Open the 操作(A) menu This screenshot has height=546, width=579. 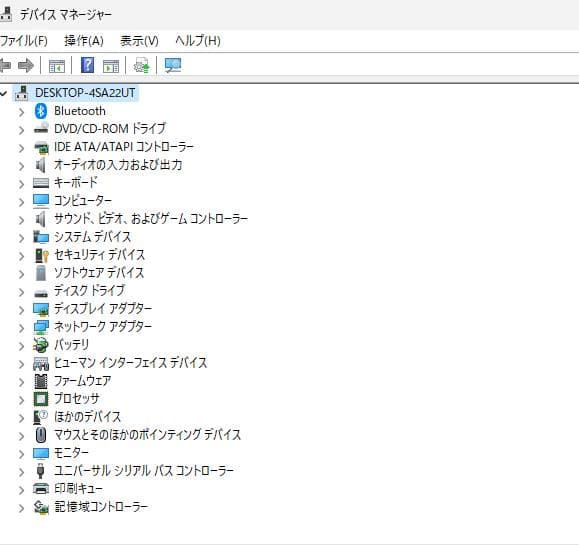click(84, 41)
